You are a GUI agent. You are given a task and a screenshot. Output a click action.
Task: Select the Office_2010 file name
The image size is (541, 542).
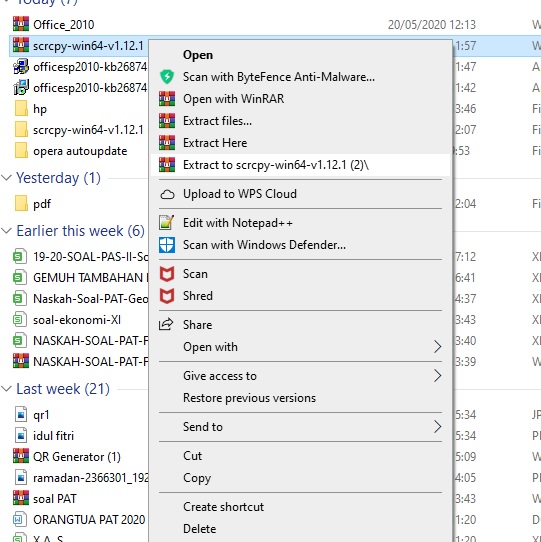tap(64, 25)
